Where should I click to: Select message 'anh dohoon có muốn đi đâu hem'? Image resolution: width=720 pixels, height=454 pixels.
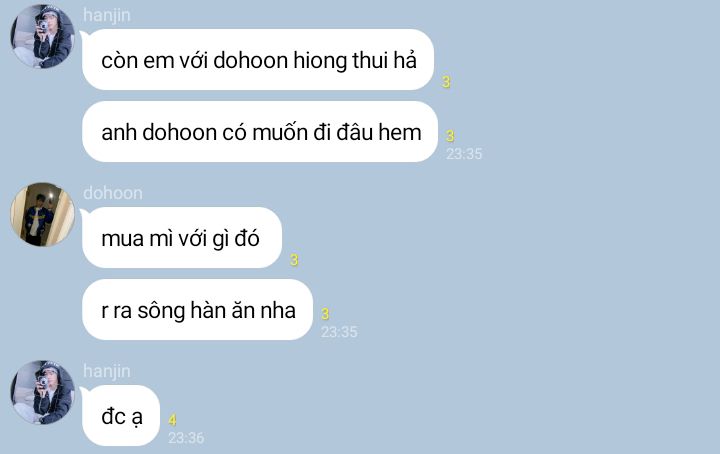pyautogui.click(x=260, y=132)
